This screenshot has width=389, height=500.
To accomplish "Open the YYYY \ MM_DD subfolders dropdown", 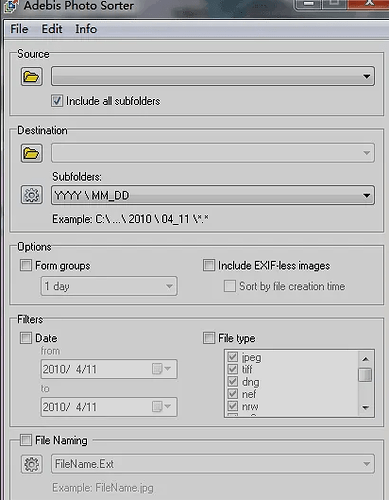I will (x=213, y=195).
